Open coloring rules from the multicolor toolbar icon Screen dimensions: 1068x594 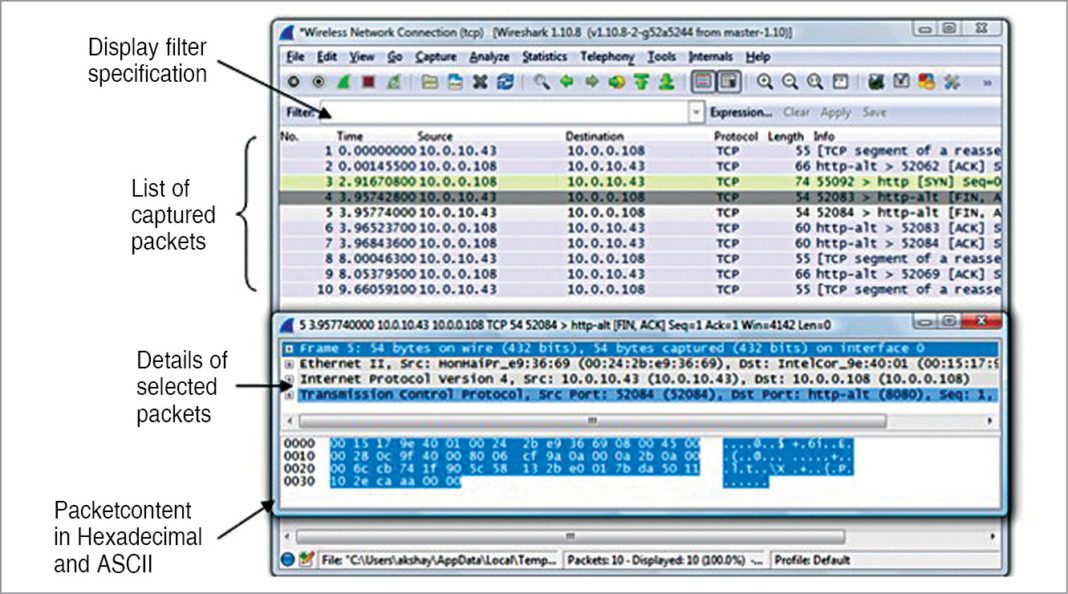[x=927, y=83]
